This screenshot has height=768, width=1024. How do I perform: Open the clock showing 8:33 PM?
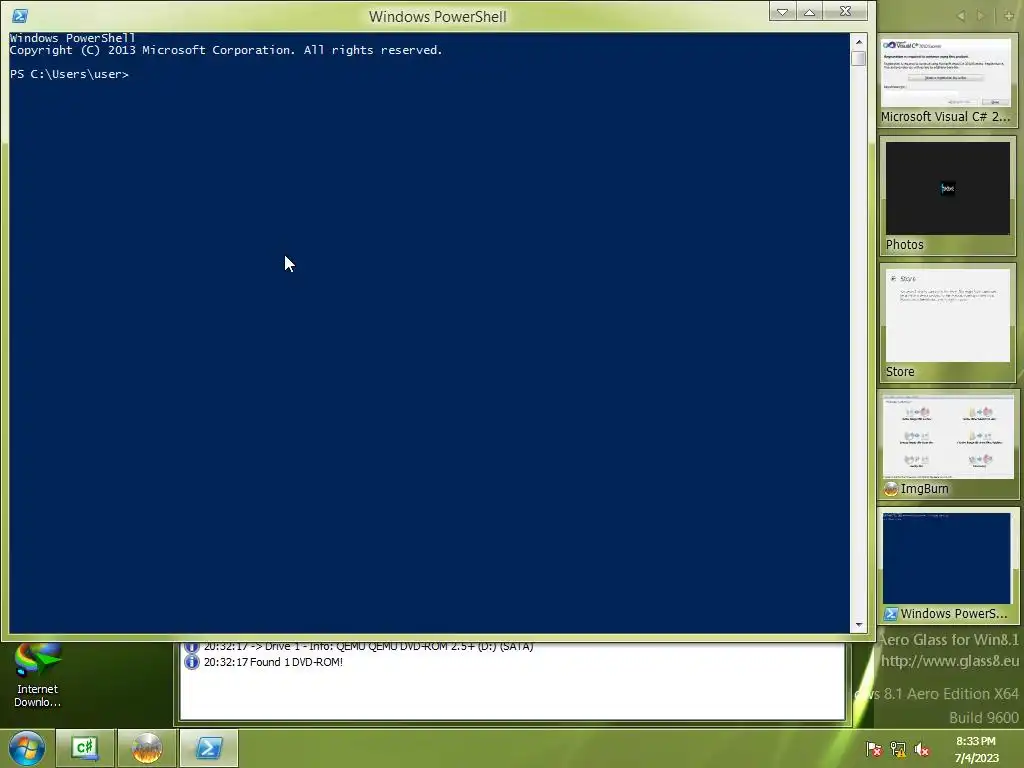point(976,749)
